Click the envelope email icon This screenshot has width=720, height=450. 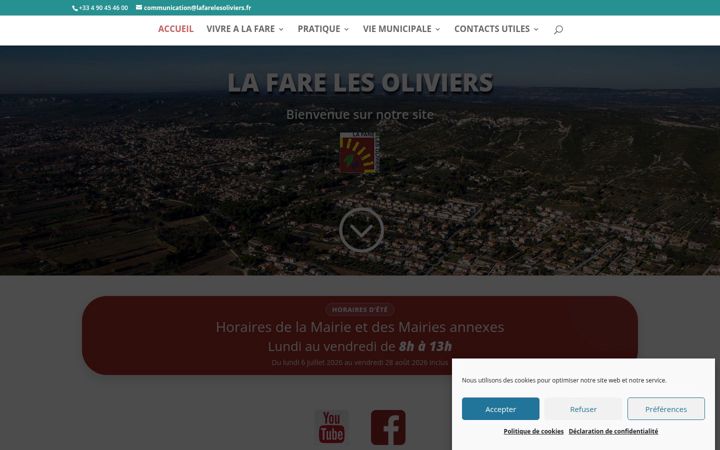click(139, 7)
